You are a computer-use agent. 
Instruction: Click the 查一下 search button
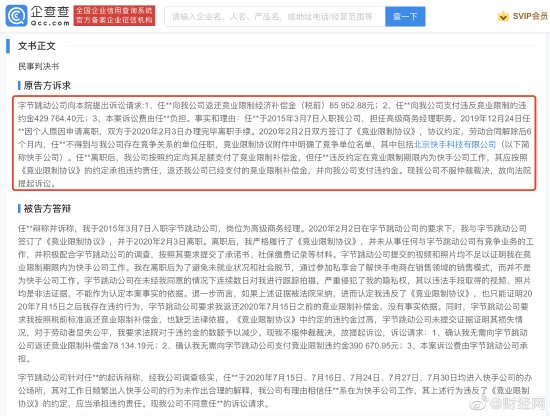click(405, 16)
